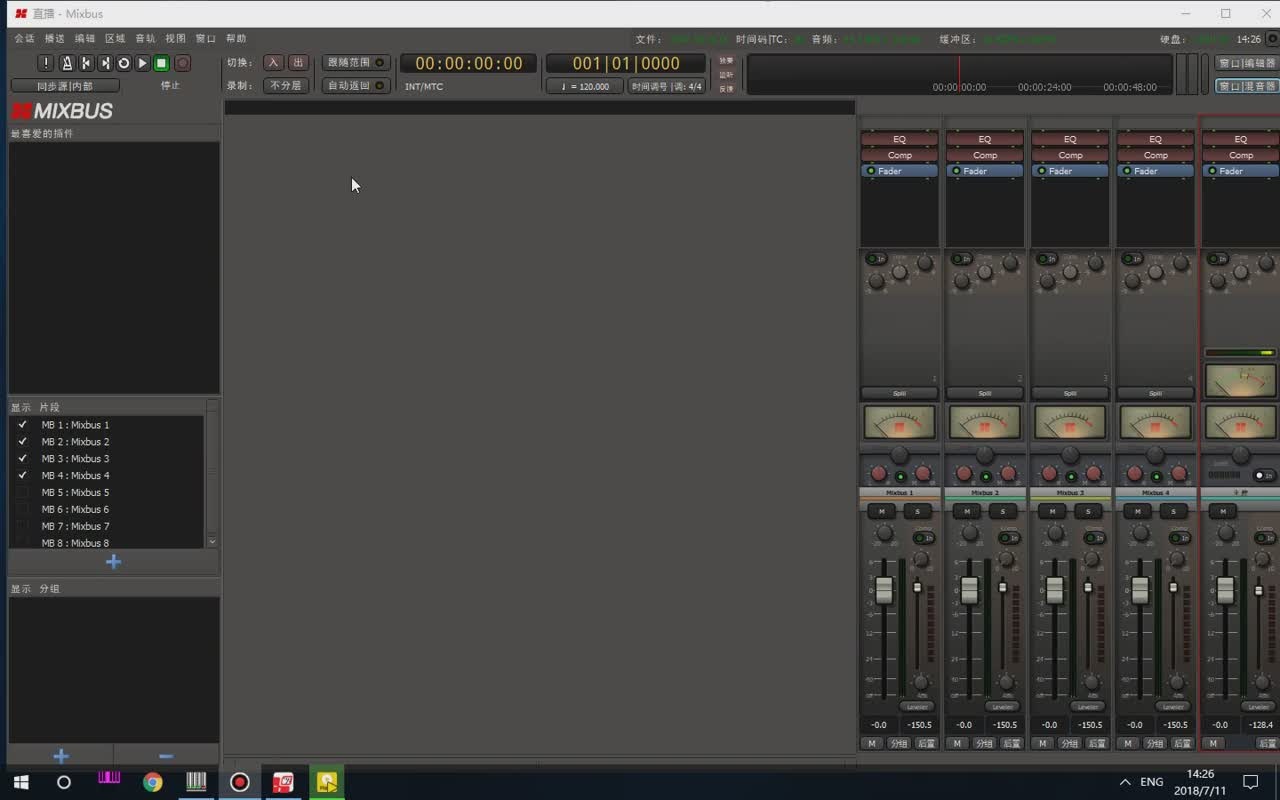Uncheck MB 1 : Mixbus 1 visibility

[x=22, y=425]
